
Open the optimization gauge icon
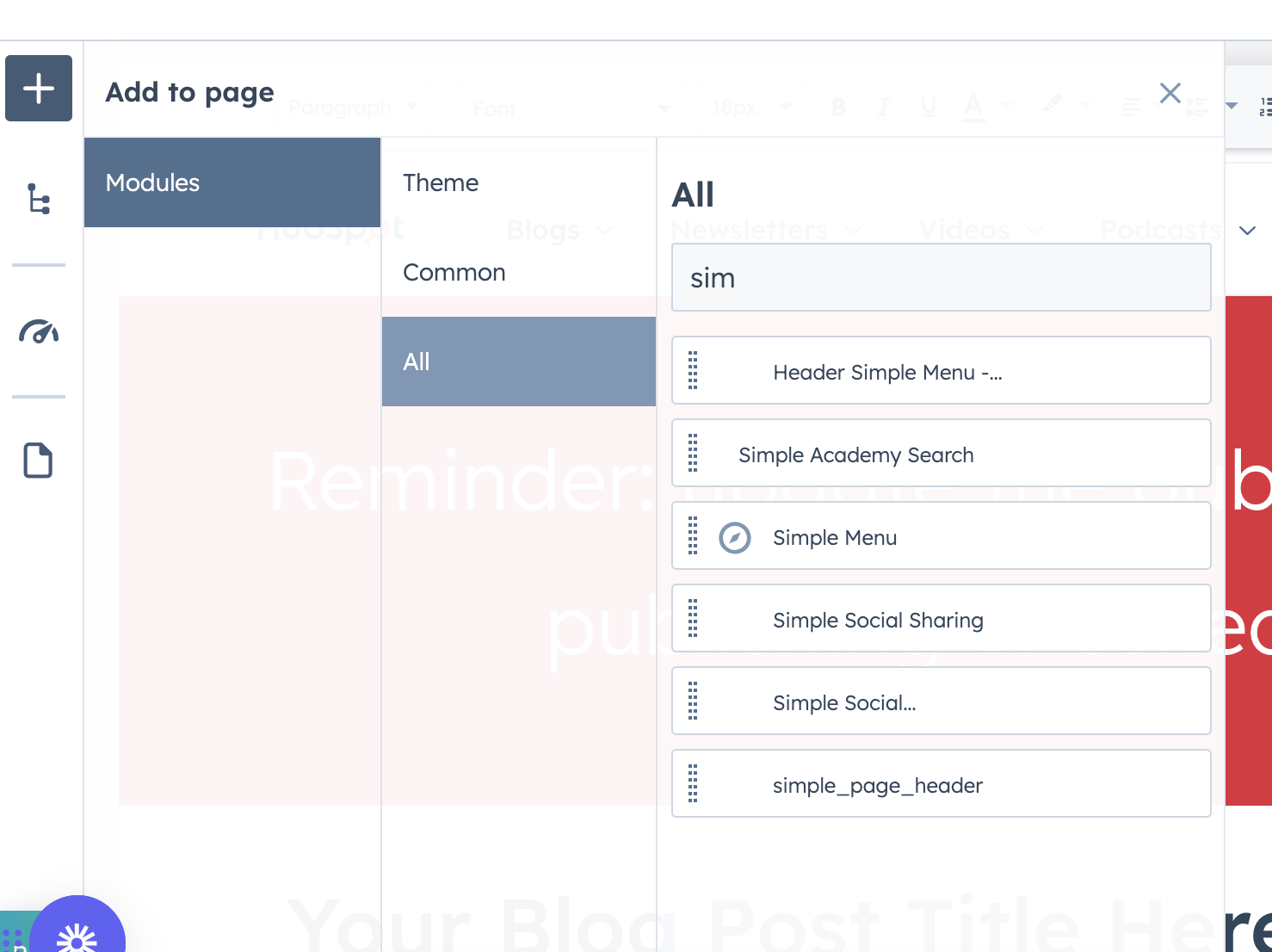pyautogui.click(x=39, y=331)
